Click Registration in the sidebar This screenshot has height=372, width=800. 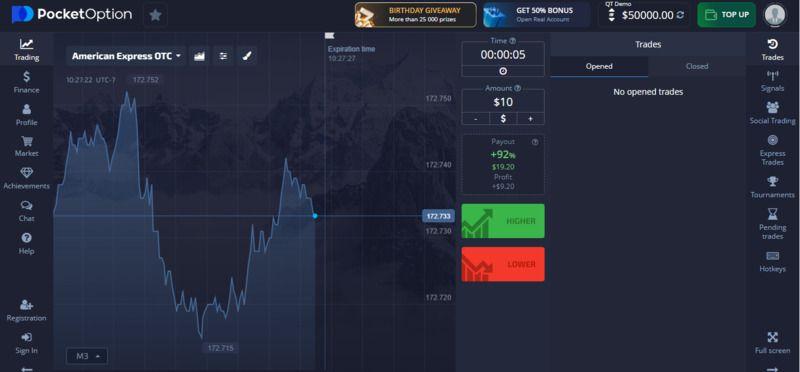click(x=27, y=311)
